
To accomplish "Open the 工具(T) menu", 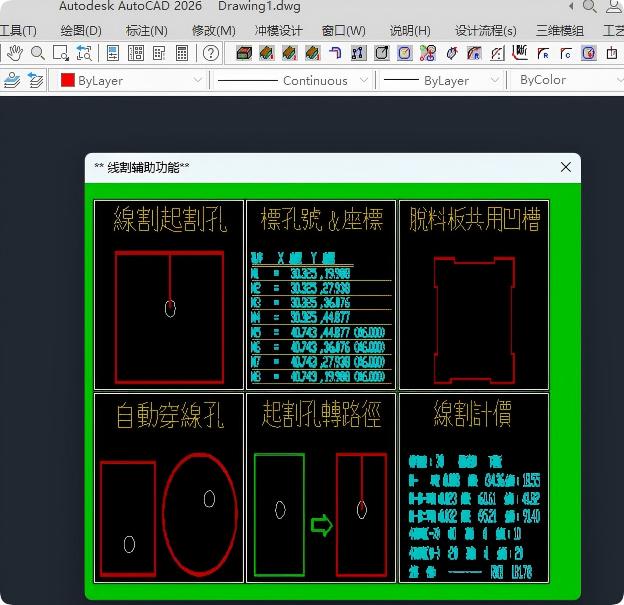I will tap(18, 31).
